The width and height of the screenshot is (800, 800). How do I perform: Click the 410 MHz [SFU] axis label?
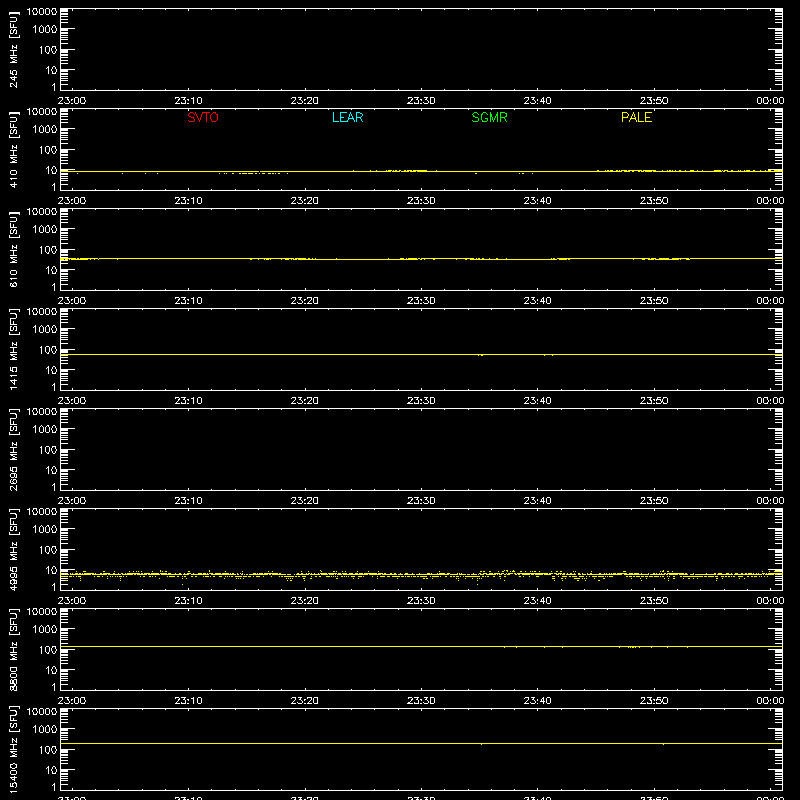point(13,149)
